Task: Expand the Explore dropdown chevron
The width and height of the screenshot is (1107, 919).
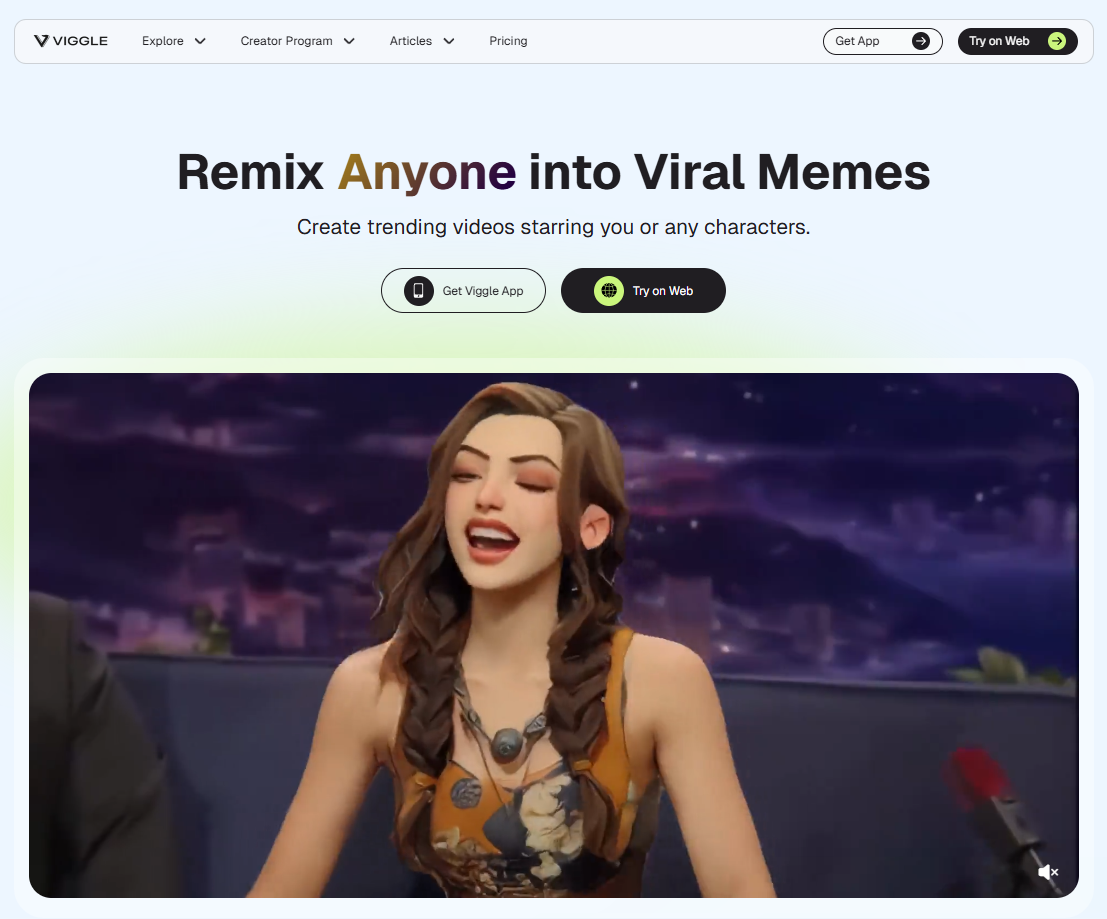Action: [x=200, y=41]
